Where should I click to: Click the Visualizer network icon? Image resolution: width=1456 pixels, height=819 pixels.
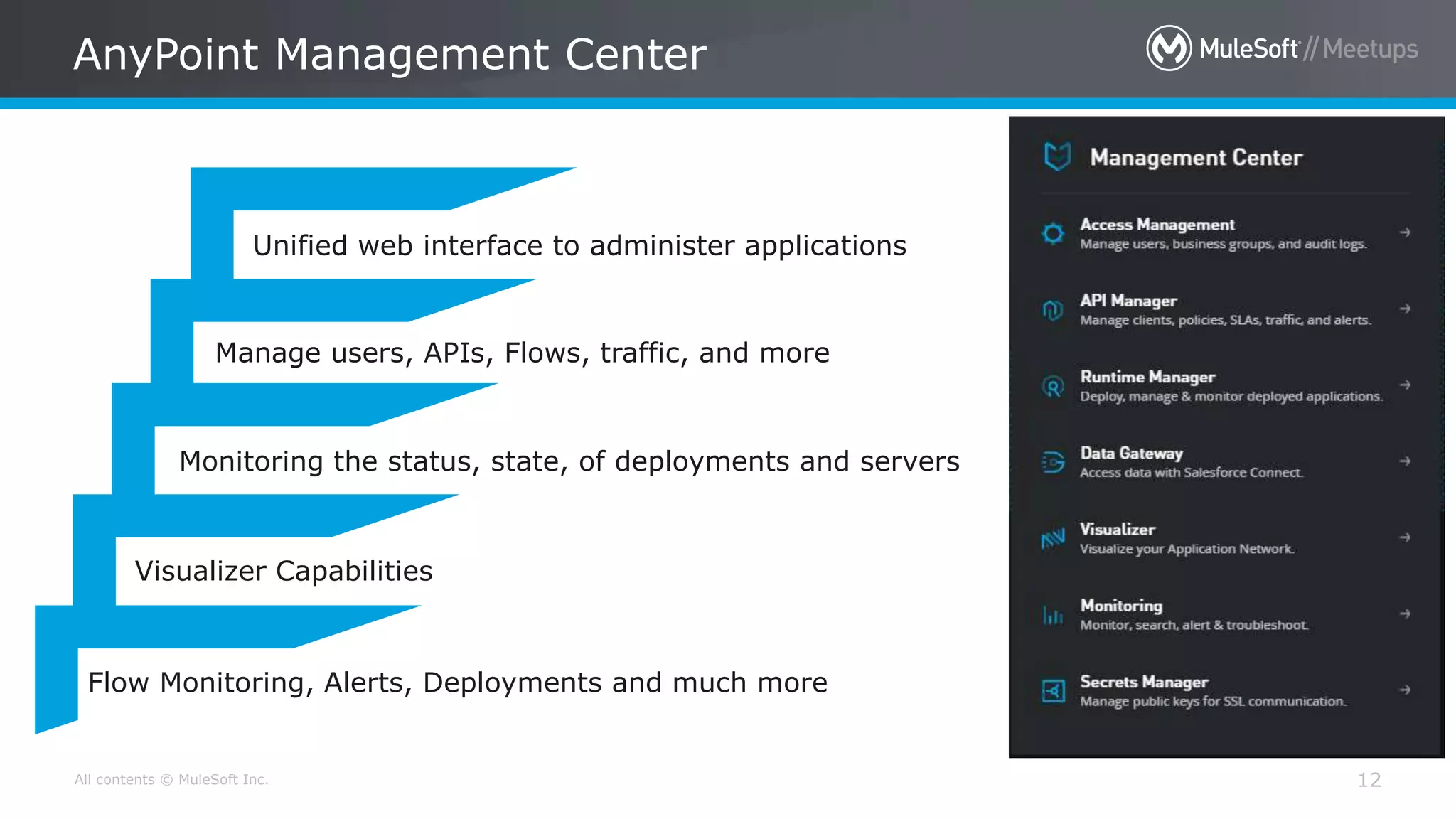point(1053,538)
